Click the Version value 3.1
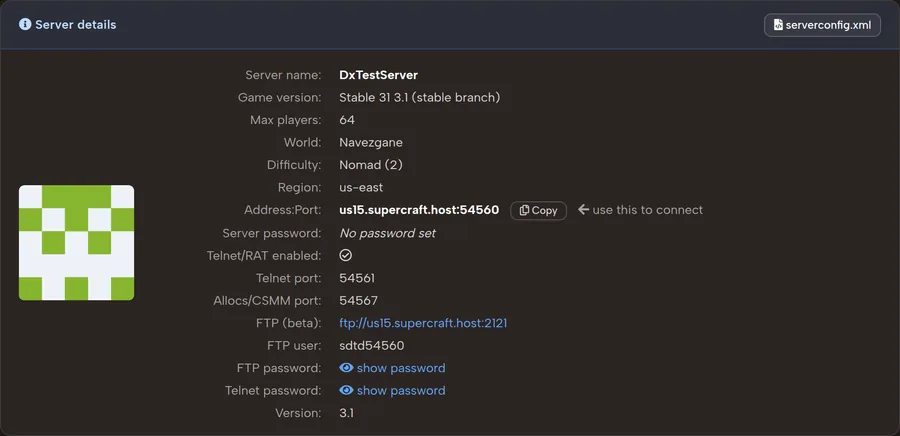This screenshot has width=900, height=436. (346, 412)
